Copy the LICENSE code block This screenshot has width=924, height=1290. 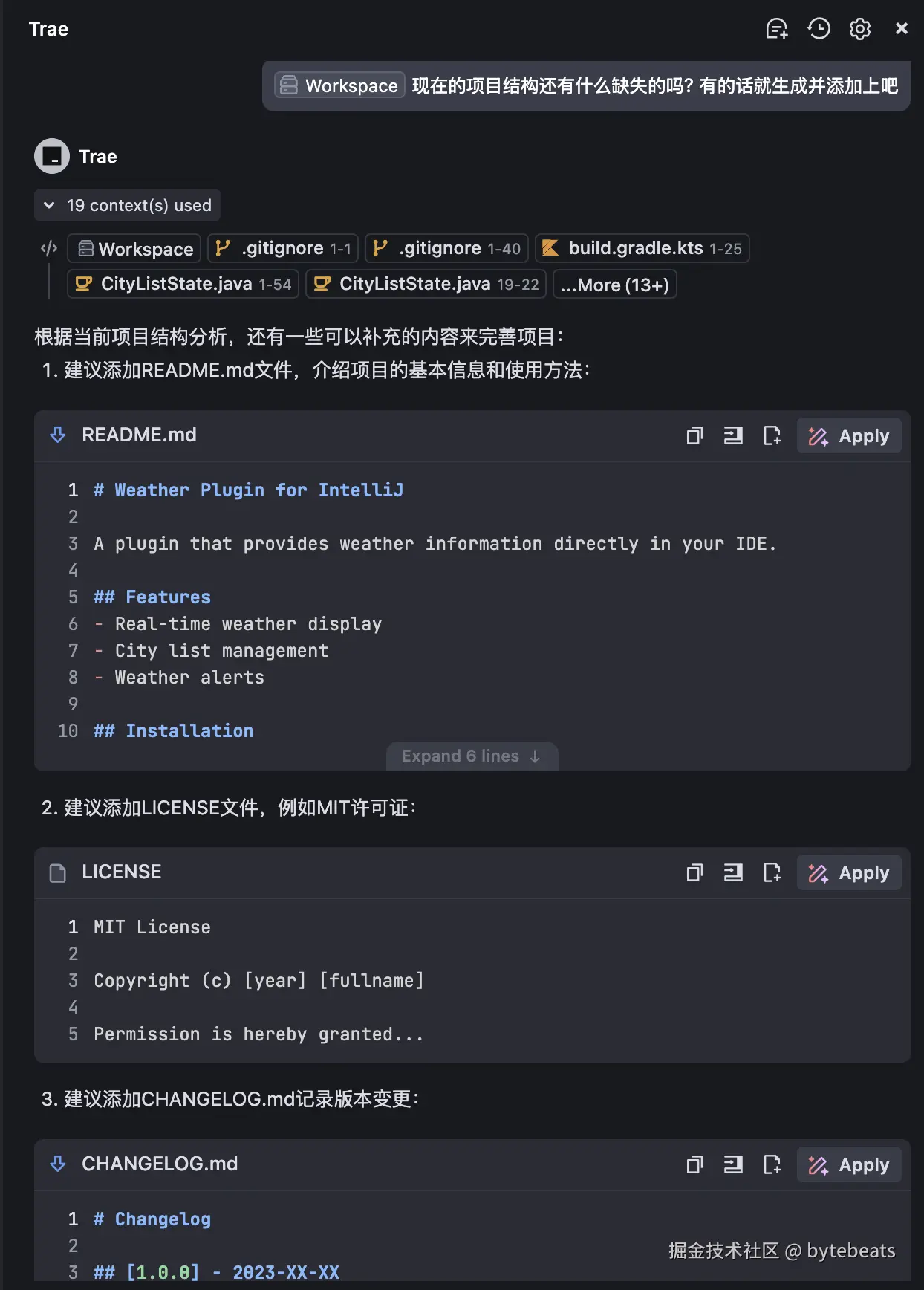coord(695,872)
